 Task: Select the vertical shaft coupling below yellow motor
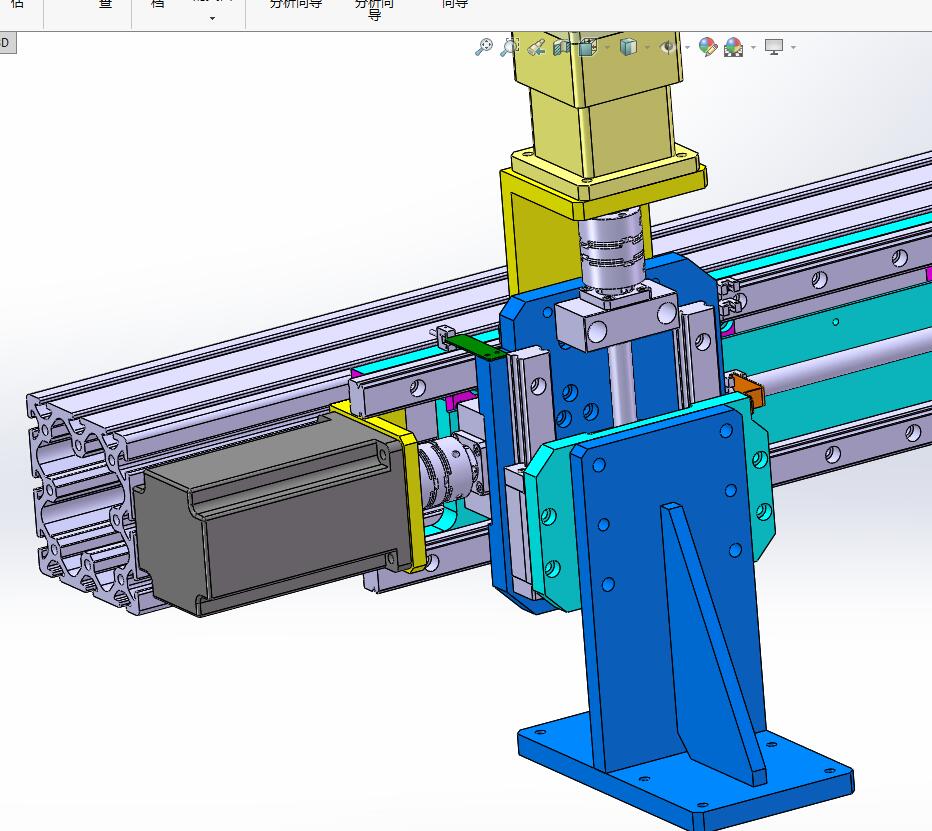coord(611,253)
